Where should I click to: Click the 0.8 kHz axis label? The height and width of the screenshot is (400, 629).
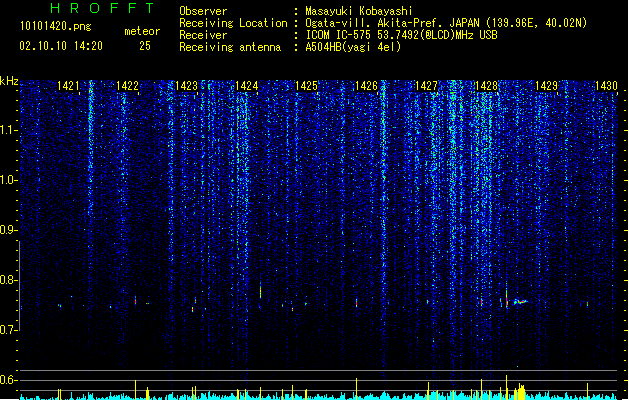click(8, 280)
